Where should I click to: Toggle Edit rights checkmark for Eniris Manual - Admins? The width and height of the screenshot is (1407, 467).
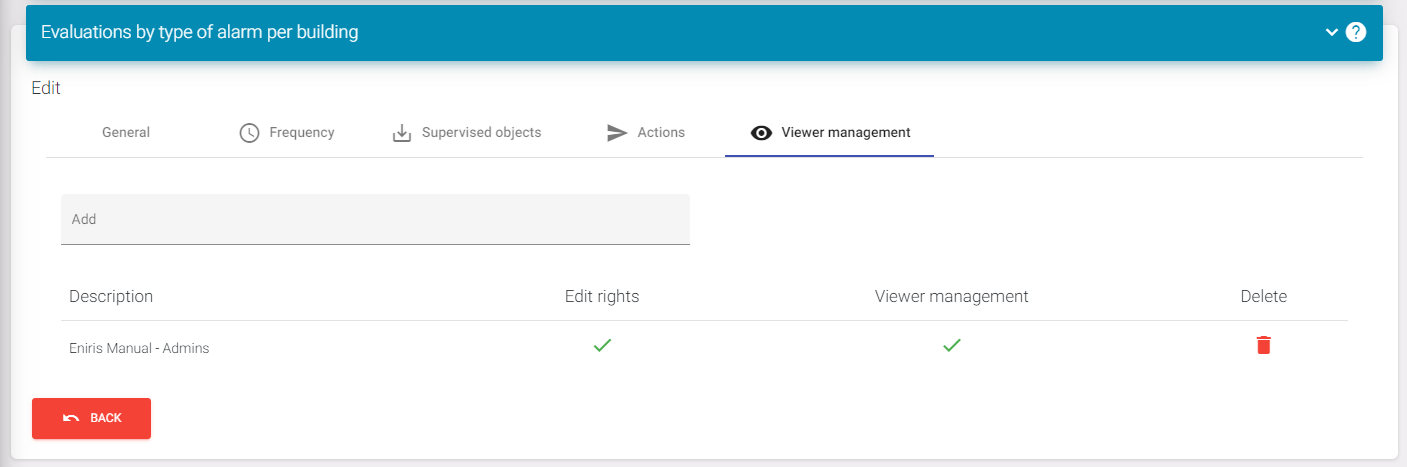pyautogui.click(x=601, y=345)
